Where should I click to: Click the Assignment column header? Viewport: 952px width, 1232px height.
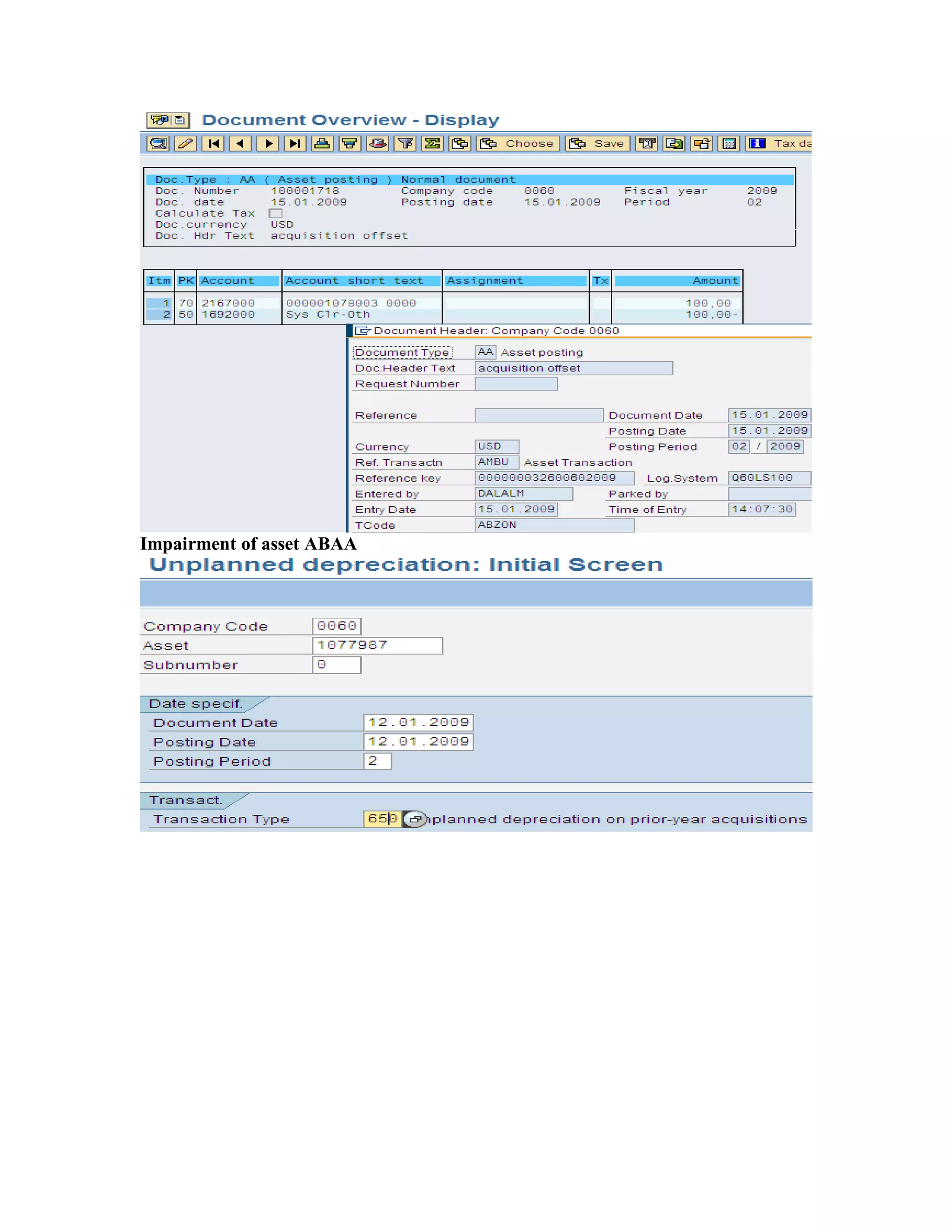coord(516,281)
